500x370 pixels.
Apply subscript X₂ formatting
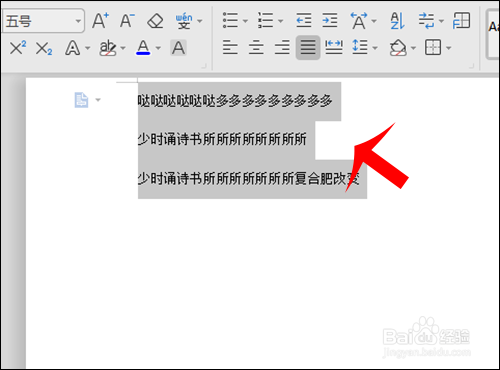click(44, 48)
